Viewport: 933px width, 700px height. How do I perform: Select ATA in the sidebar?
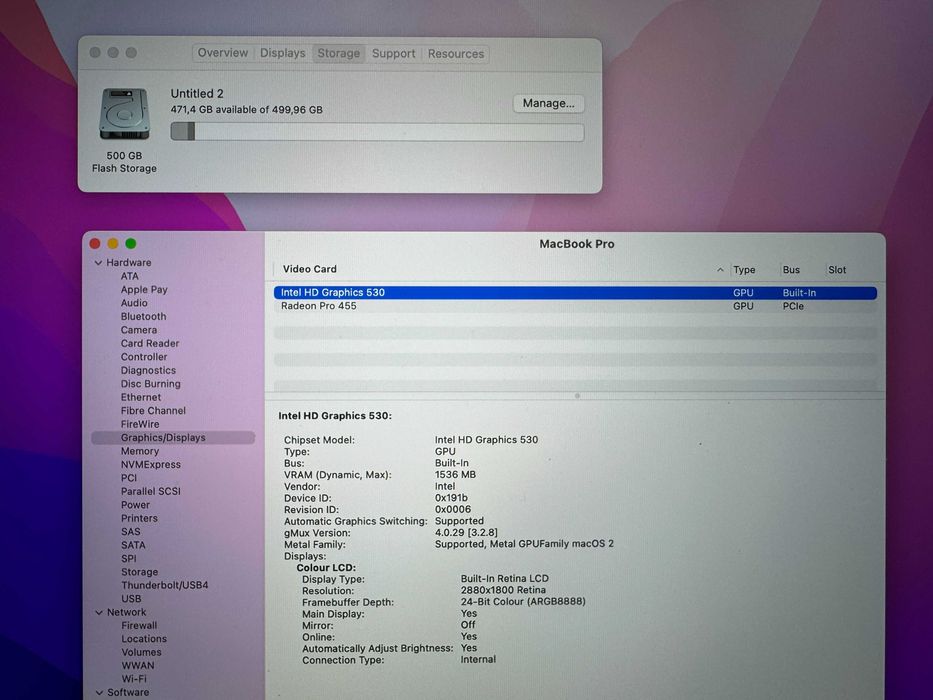click(x=130, y=276)
